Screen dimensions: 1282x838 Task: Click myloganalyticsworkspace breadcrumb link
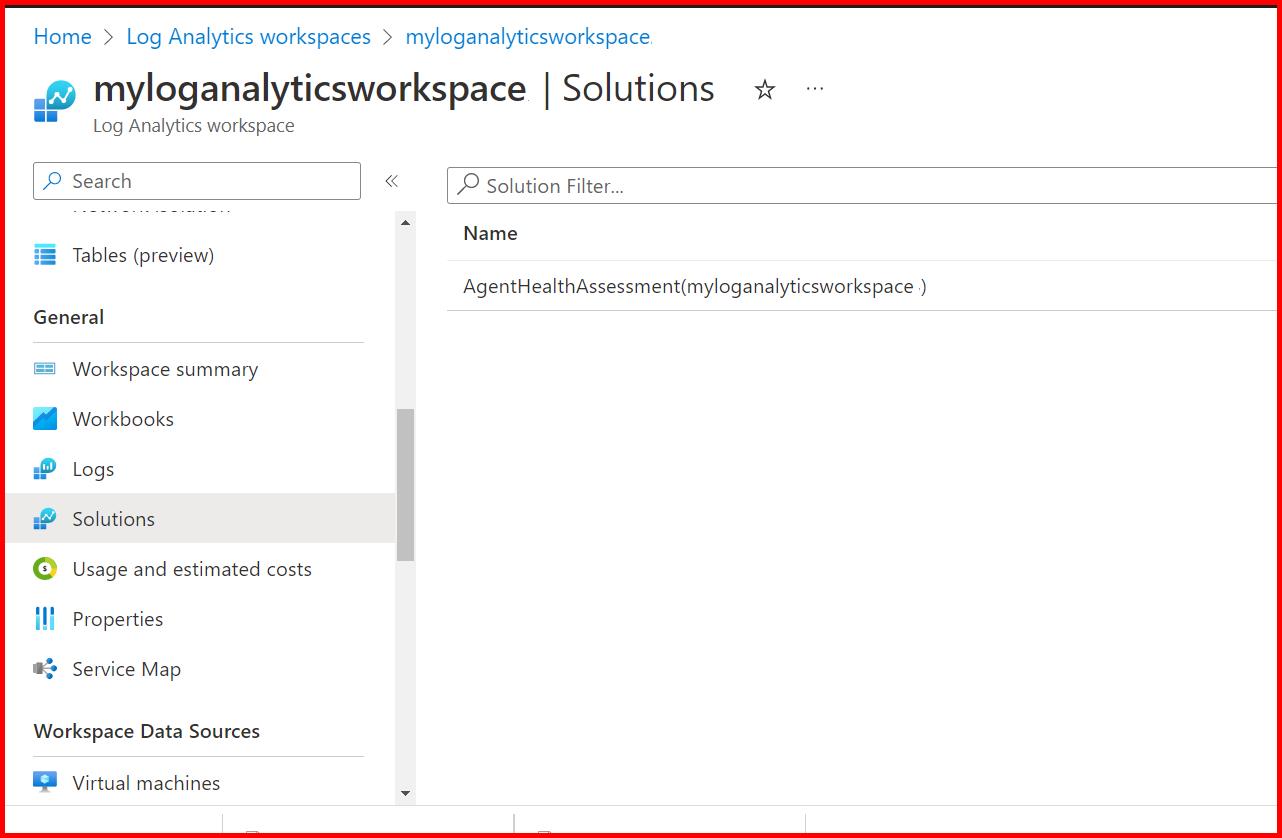point(528,36)
